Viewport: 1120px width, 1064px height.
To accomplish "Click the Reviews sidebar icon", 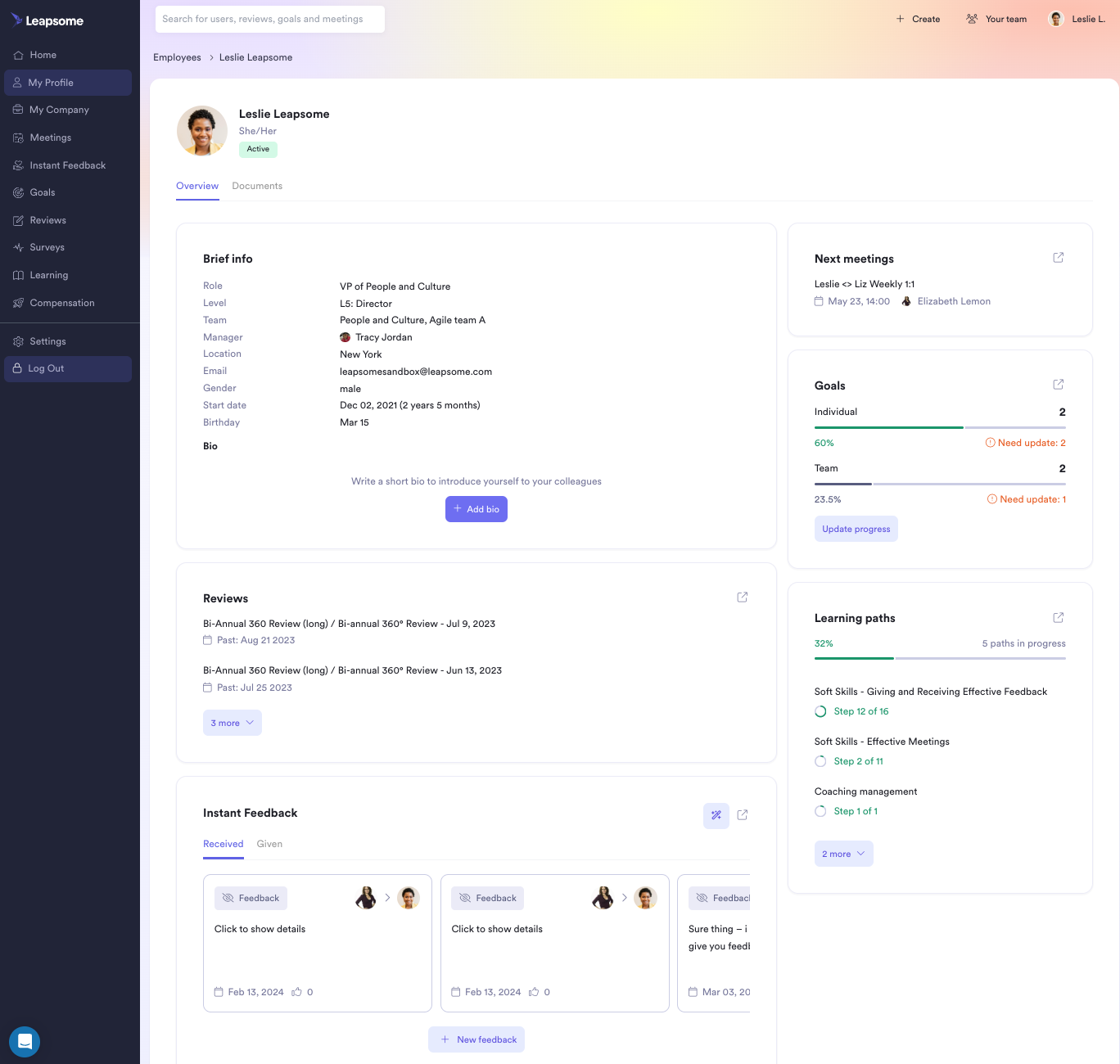I will coord(18,220).
